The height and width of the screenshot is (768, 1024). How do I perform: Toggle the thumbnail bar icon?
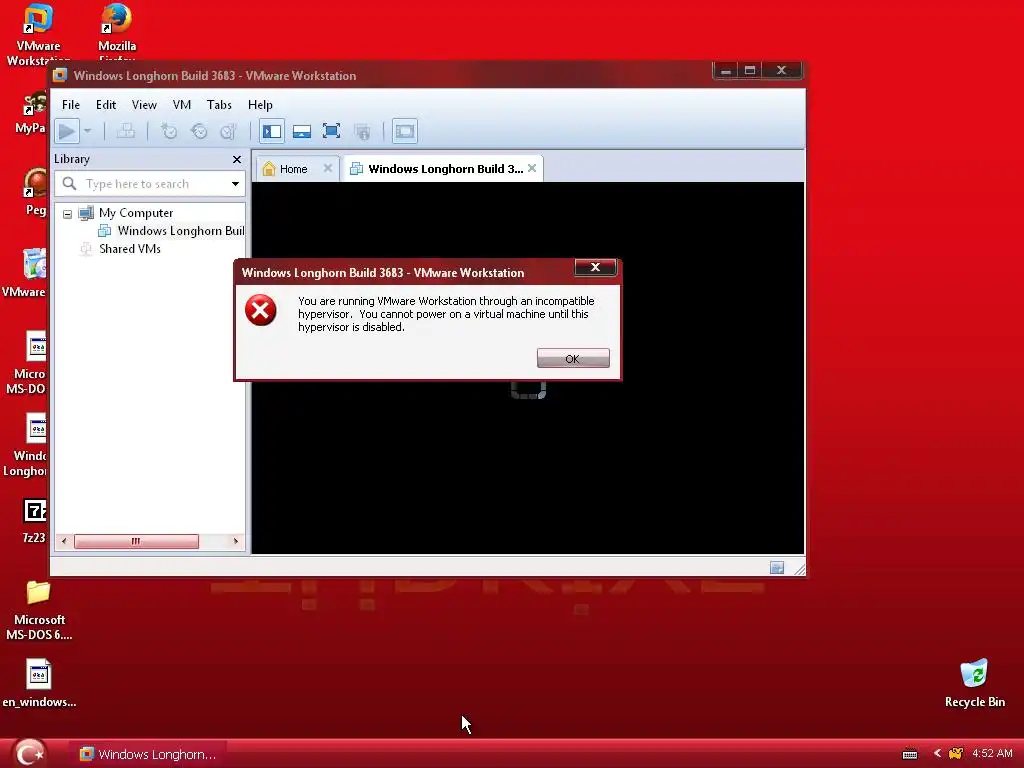coord(302,131)
